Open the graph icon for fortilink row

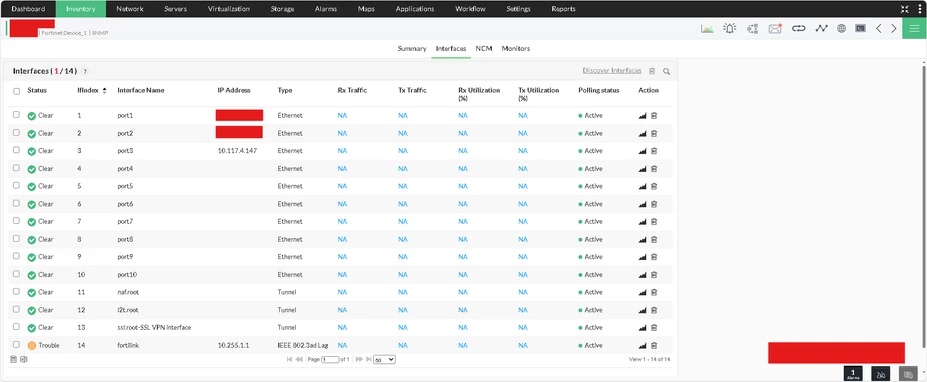tap(643, 345)
